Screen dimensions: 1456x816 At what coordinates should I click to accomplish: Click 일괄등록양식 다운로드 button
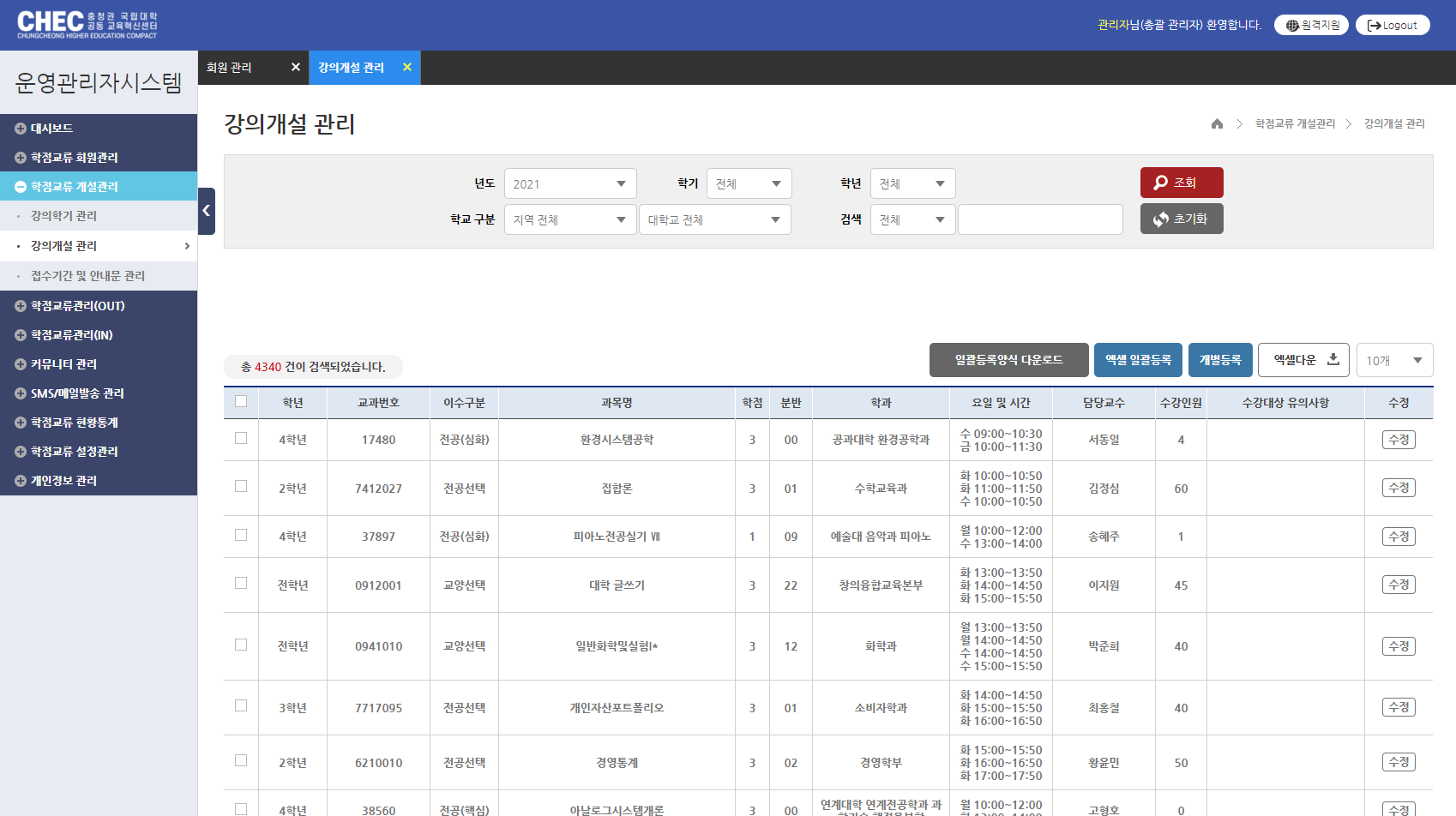(x=1008, y=360)
